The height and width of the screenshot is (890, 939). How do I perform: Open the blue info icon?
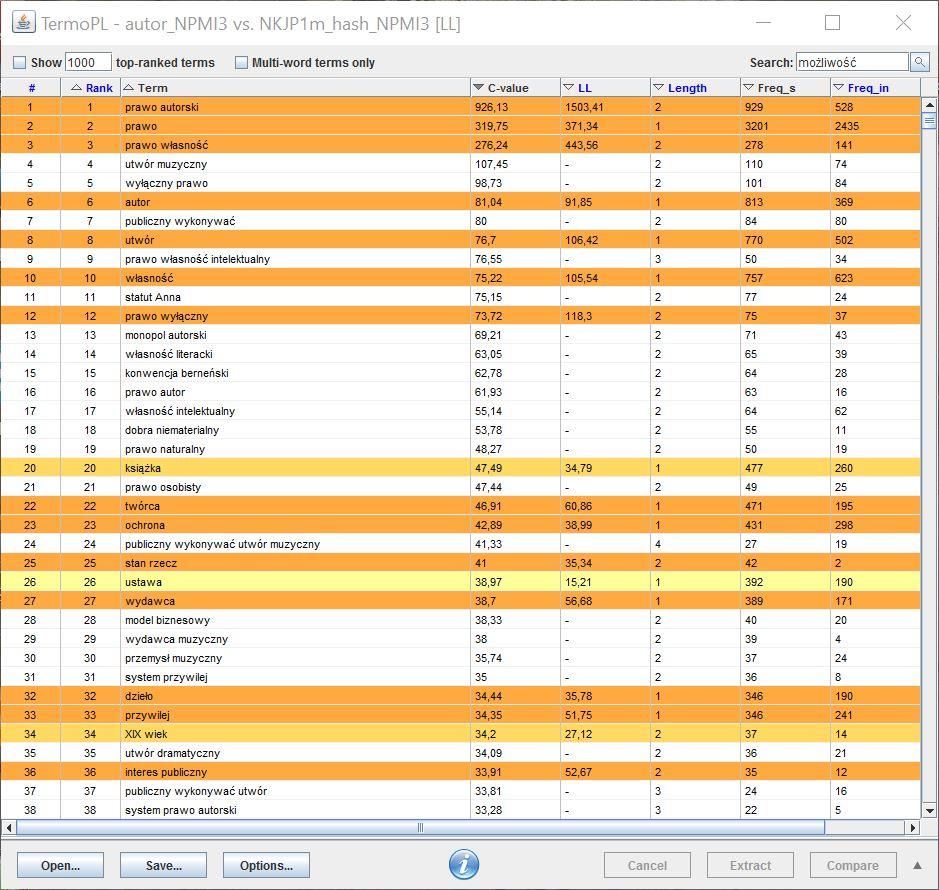point(464,864)
